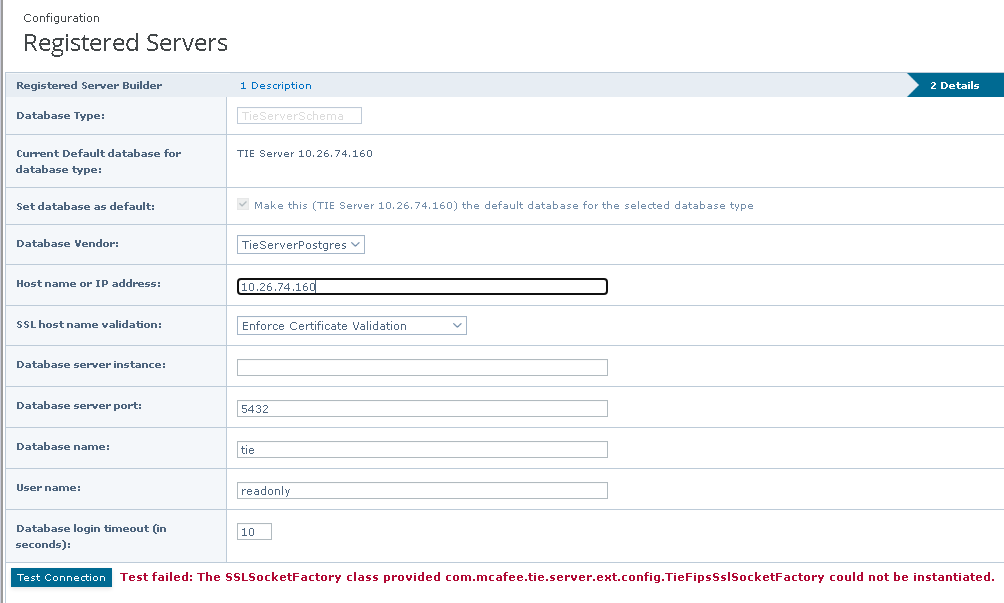Select the Database name input box
1004x603 pixels.
tap(422, 449)
